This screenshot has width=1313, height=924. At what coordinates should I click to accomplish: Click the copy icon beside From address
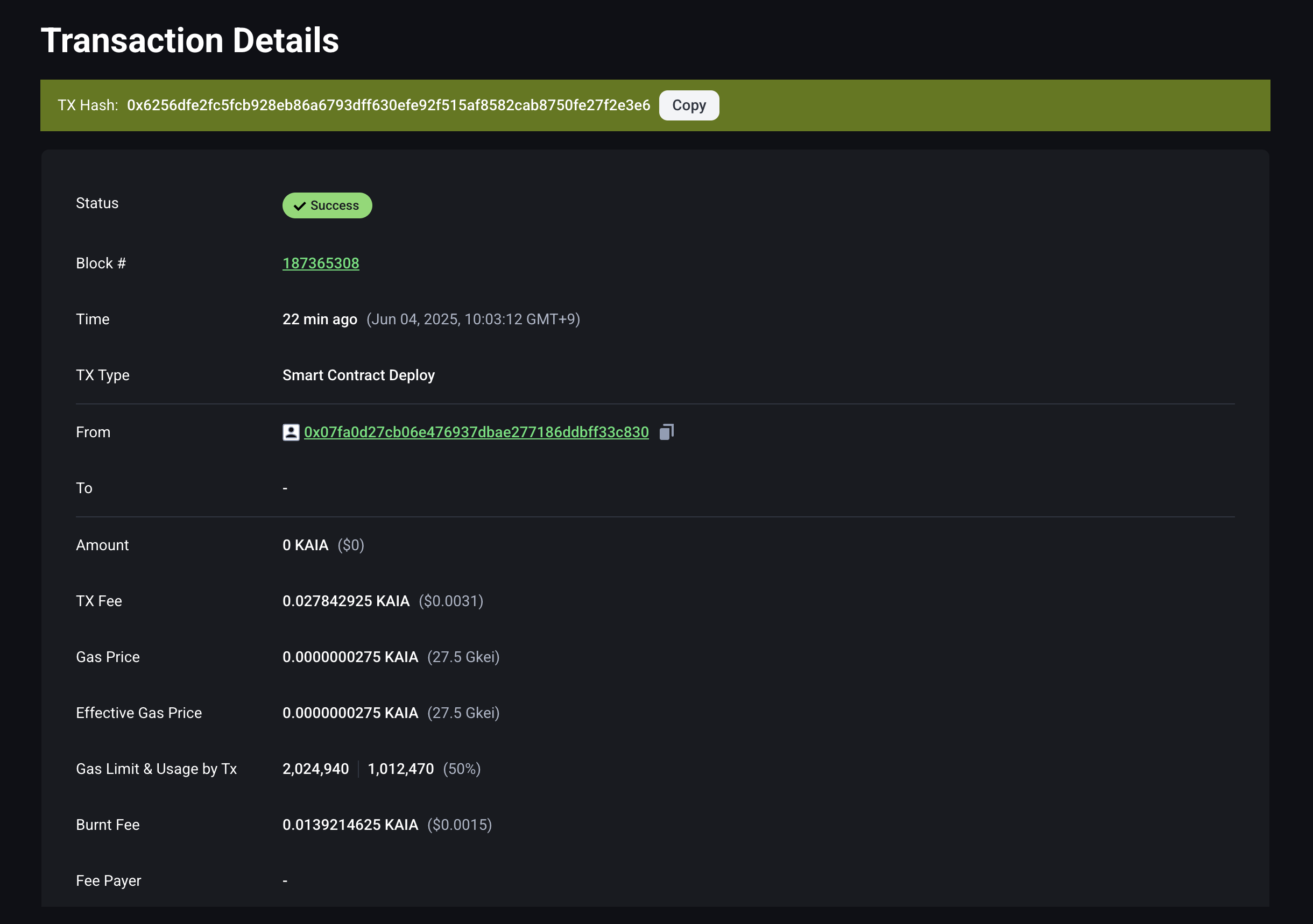[x=666, y=432]
